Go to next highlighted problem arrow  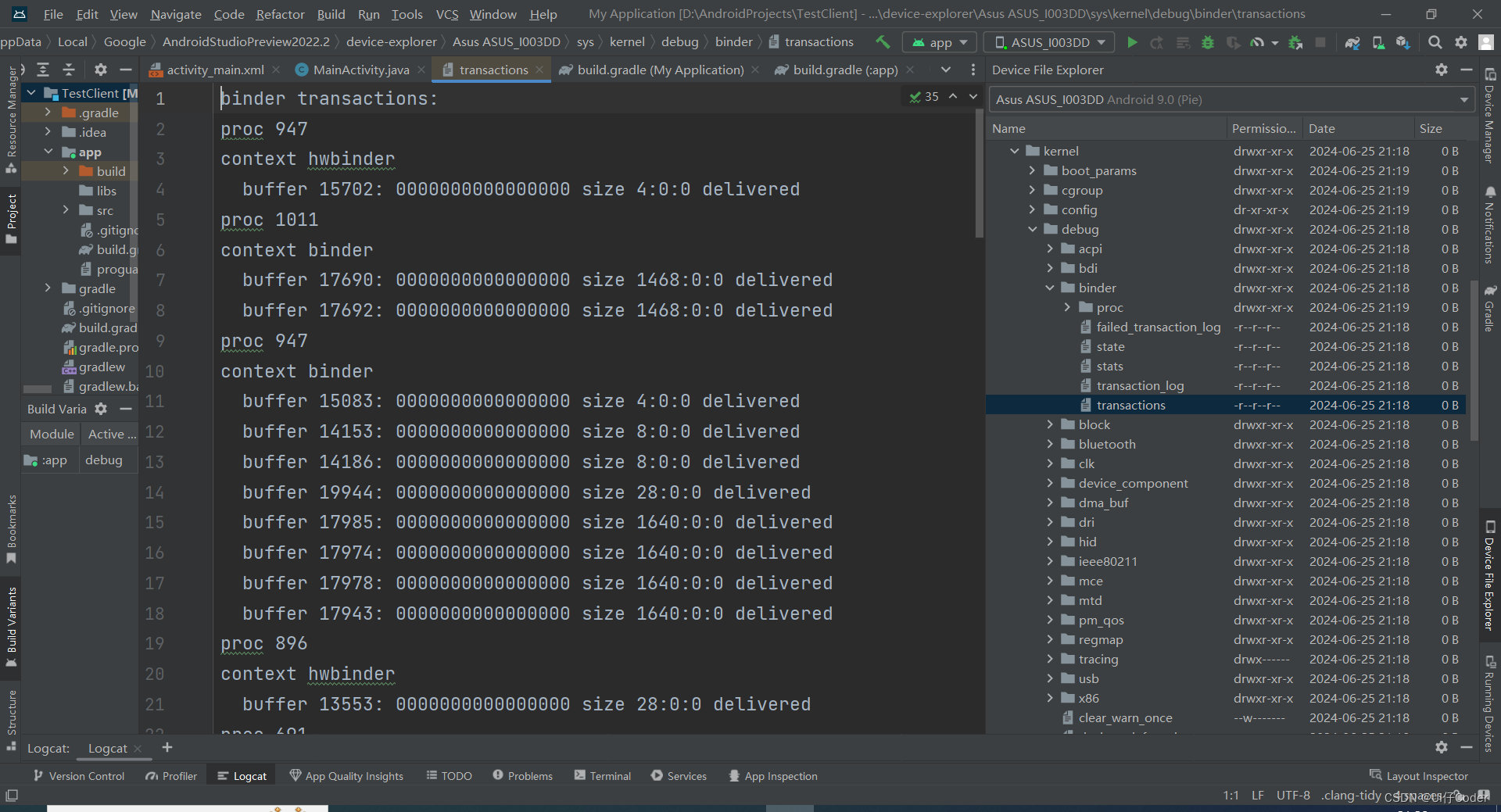coord(973,96)
